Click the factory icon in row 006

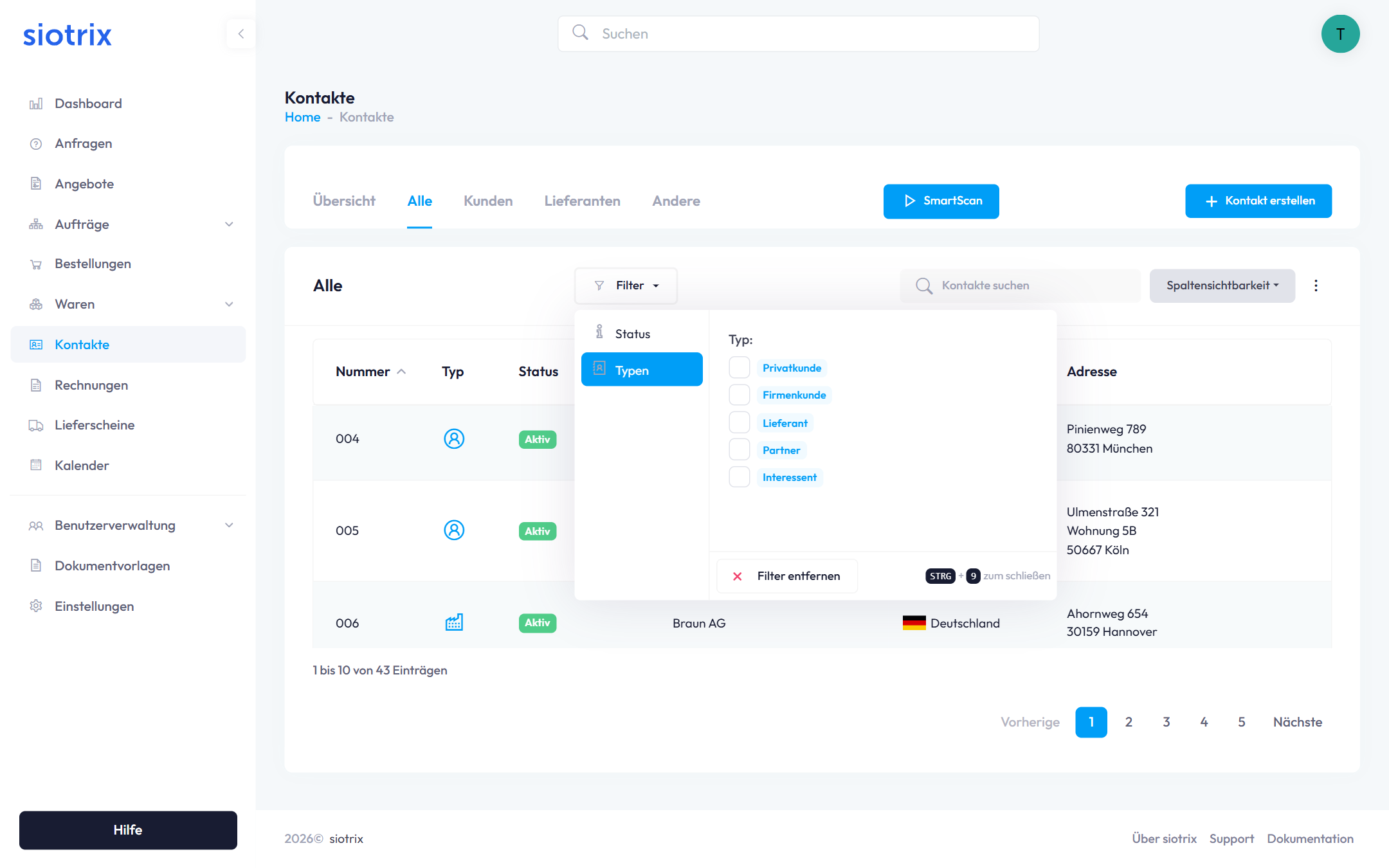click(454, 622)
